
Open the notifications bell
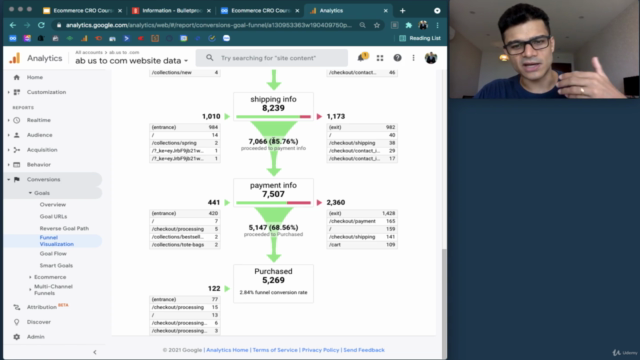tap(362, 58)
